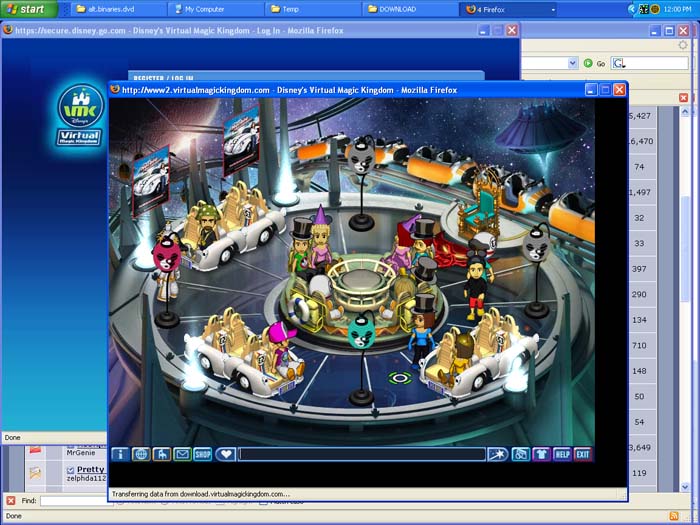Click the value 119 in the count column

pyautogui.click(x=639, y=473)
